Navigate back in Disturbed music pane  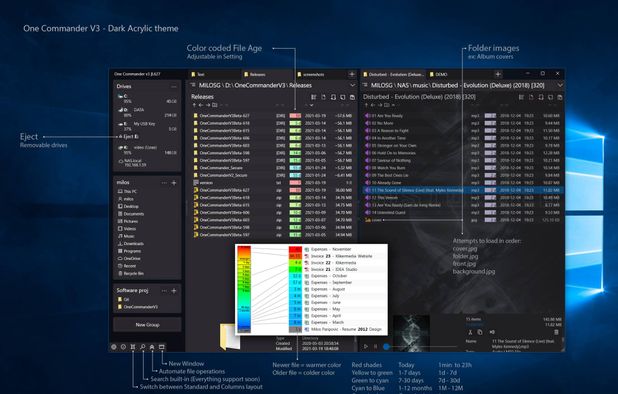click(373, 105)
